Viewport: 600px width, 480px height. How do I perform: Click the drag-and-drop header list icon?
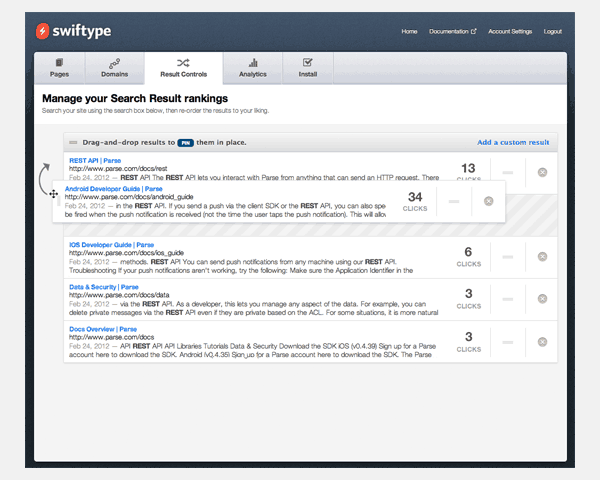pyautogui.click(x=72, y=143)
